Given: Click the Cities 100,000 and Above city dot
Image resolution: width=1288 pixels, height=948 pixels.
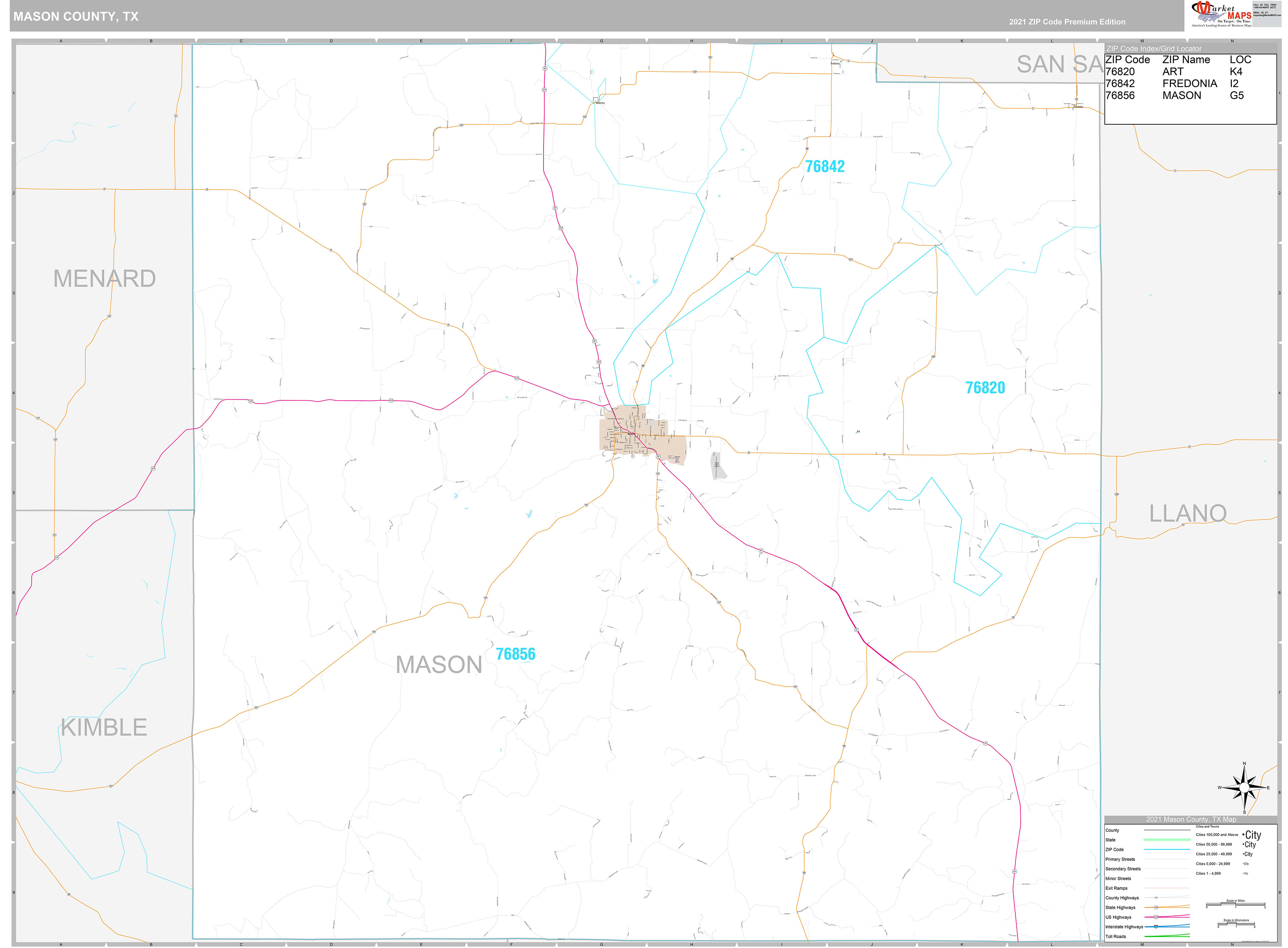Looking at the screenshot, I should [1243, 834].
